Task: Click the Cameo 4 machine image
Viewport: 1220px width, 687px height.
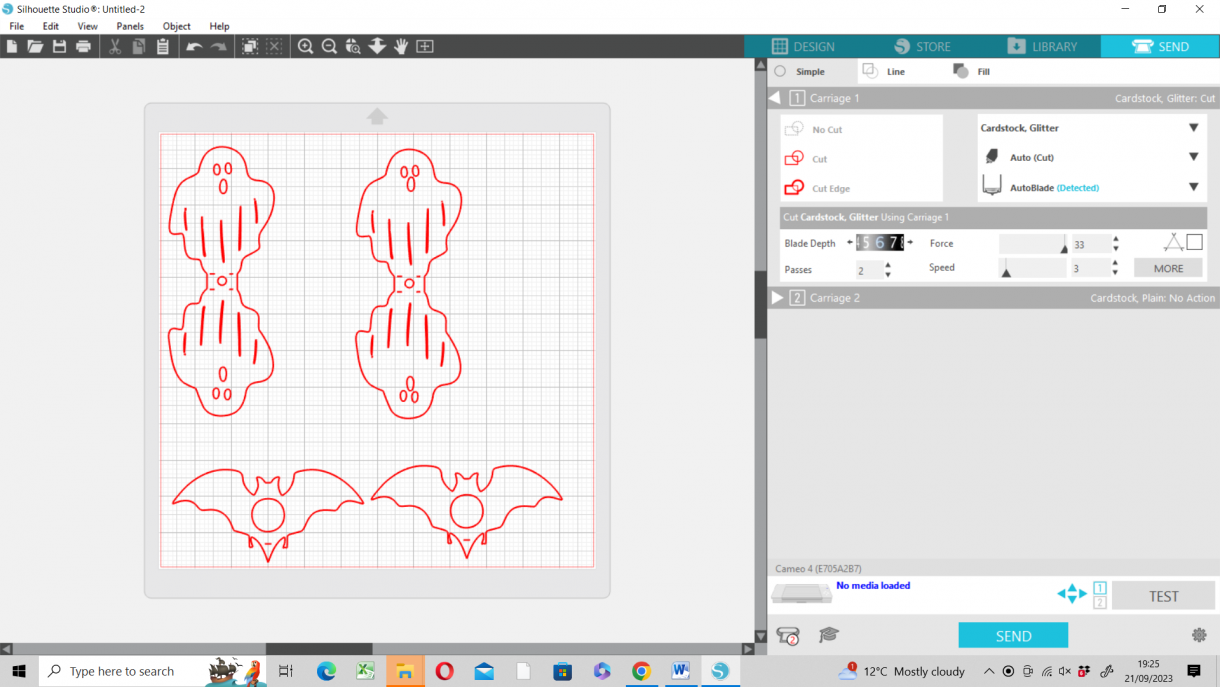Action: (801, 594)
